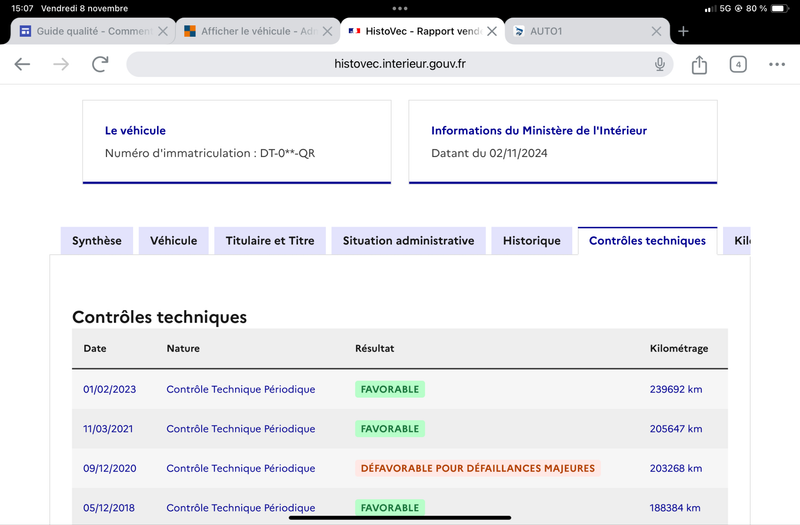
Task: Open the Synthèse tab
Action: click(96, 241)
